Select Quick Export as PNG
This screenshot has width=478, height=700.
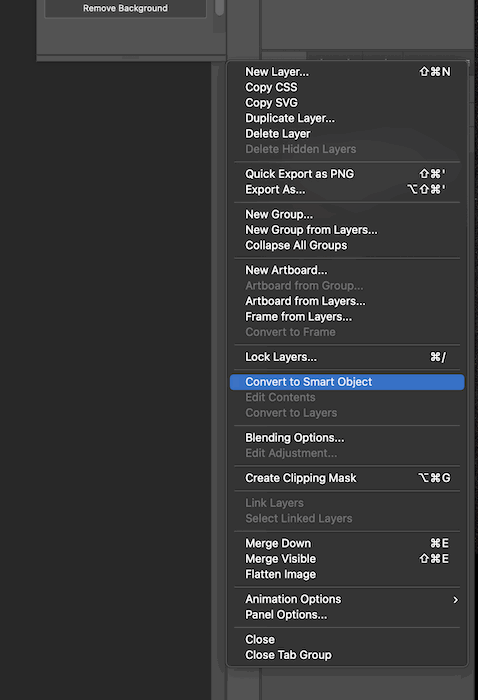click(x=347, y=174)
